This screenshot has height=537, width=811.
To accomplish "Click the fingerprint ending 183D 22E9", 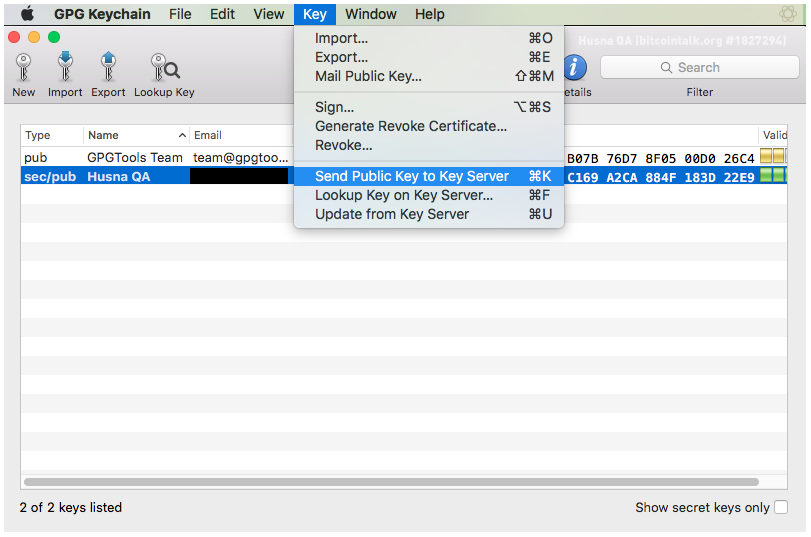I will tap(660, 177).
